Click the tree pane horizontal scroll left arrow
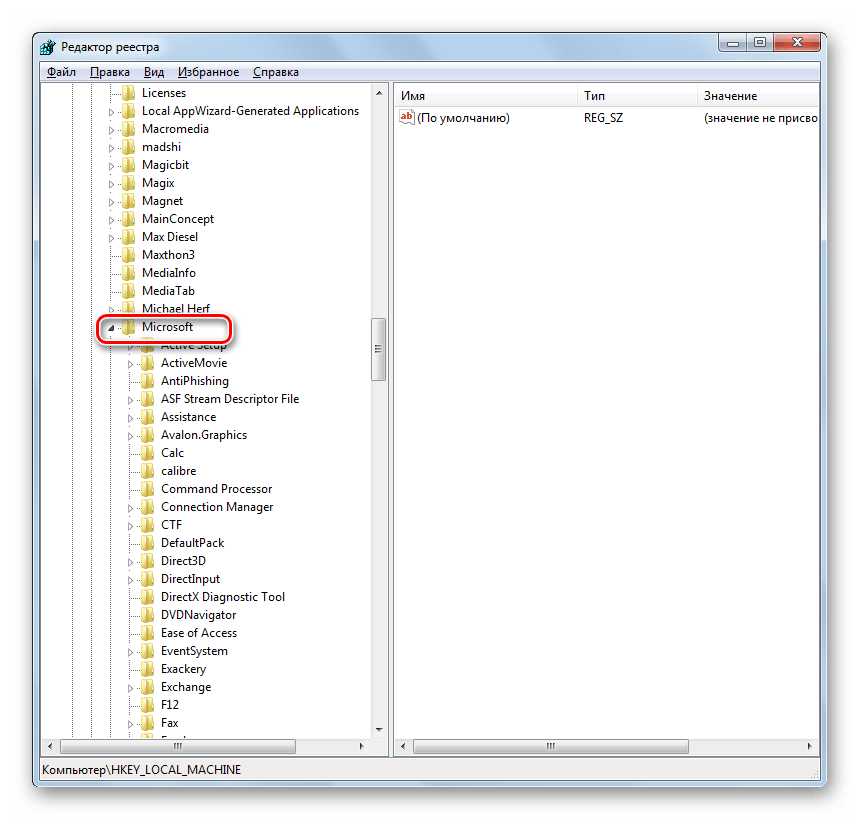 tap(50, 747)
